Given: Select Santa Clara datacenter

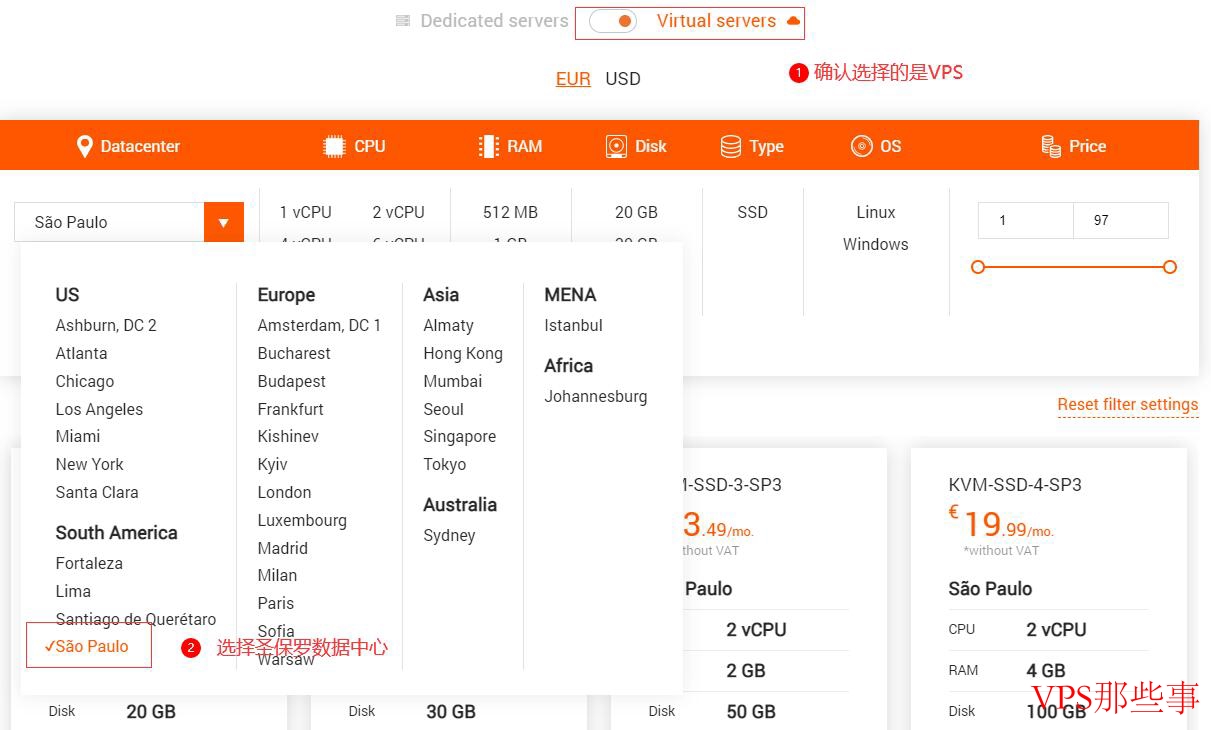Looking at the screenshot, I should [97, 492].
